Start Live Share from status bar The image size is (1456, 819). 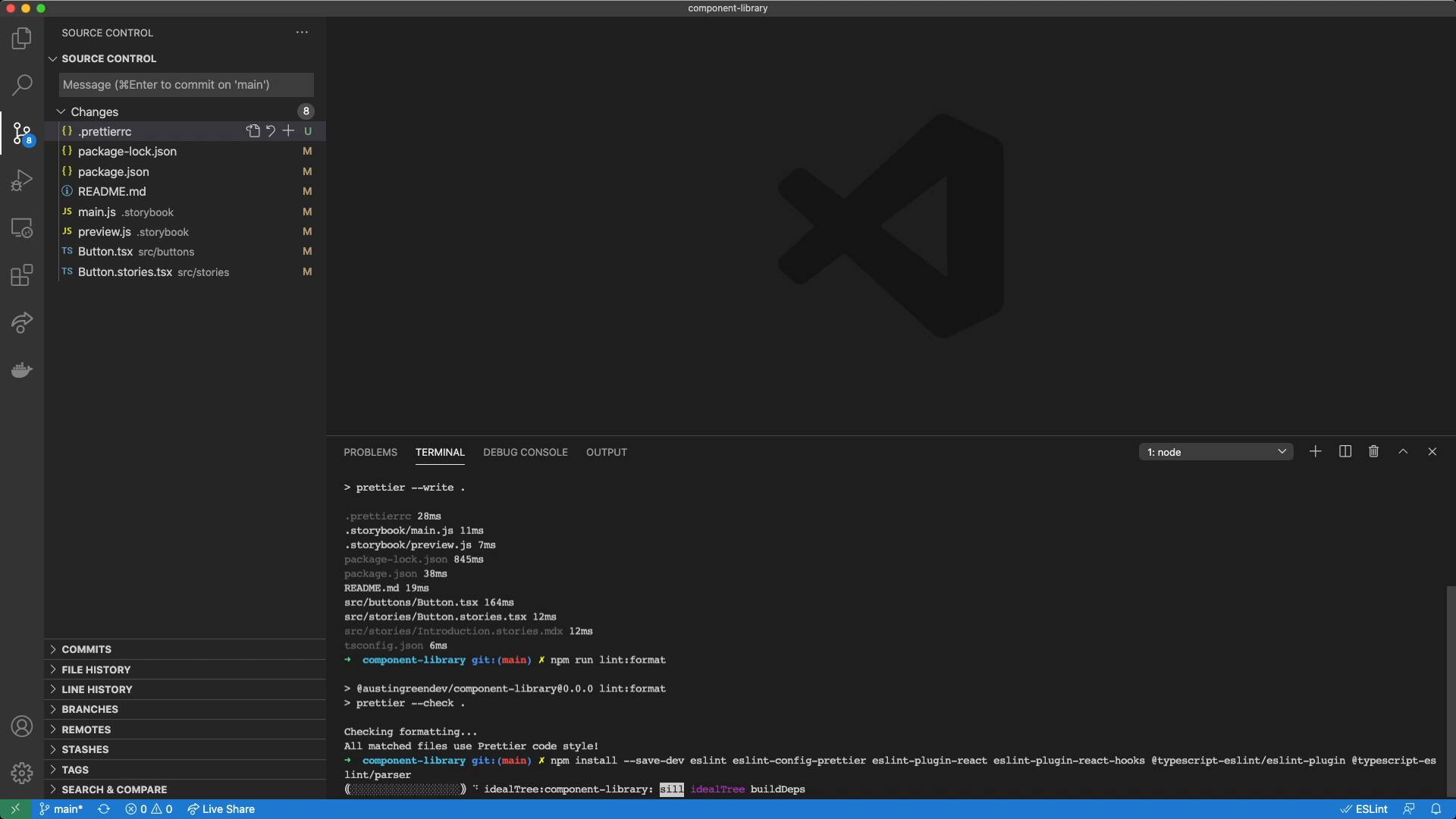221,809
